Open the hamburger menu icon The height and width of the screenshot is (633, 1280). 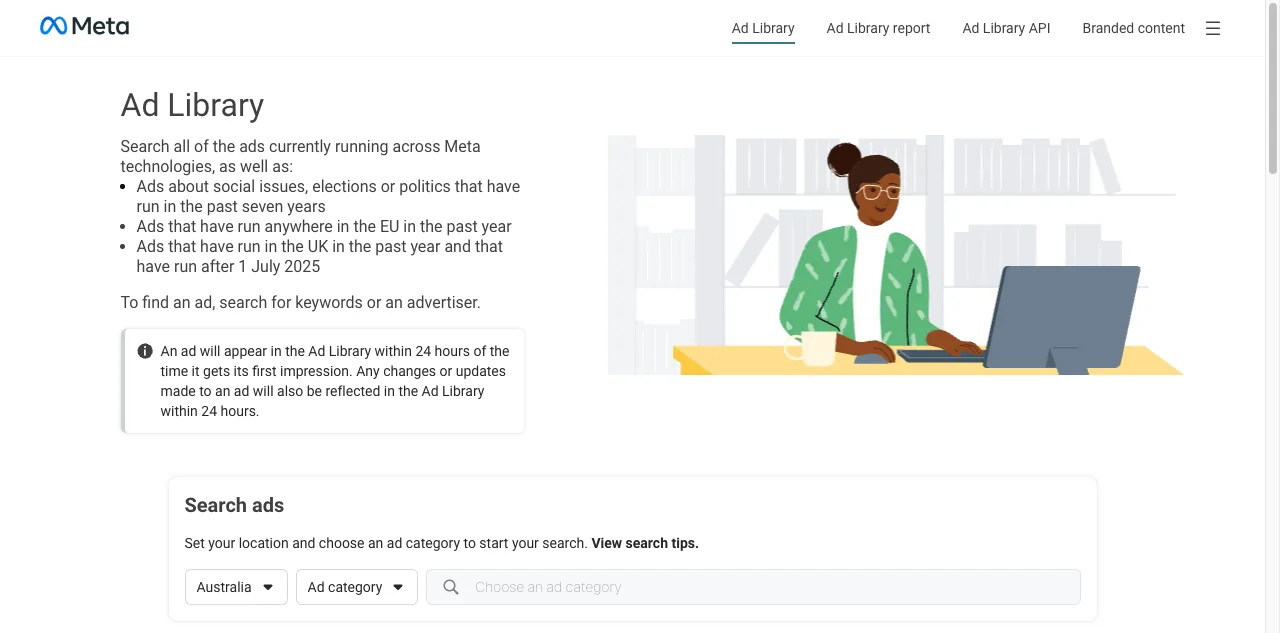(x=1213, y=28)
